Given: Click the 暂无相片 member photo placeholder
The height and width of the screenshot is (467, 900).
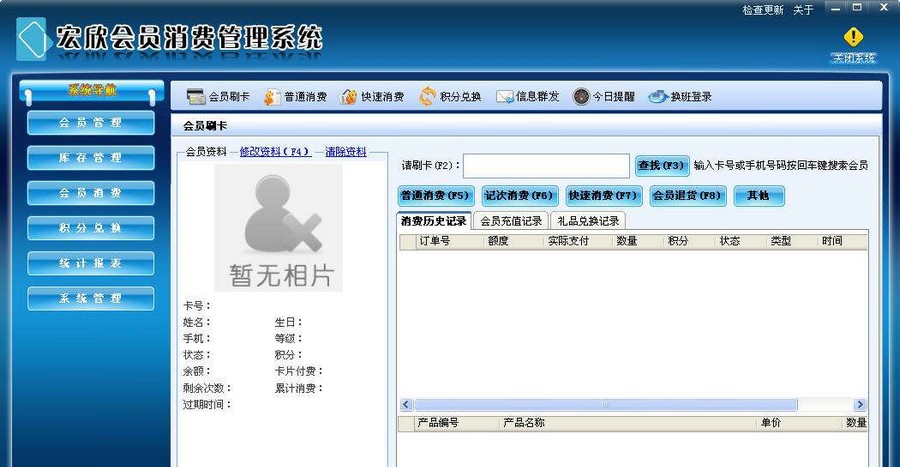Looking at the screenshot, I should point(278,228).
